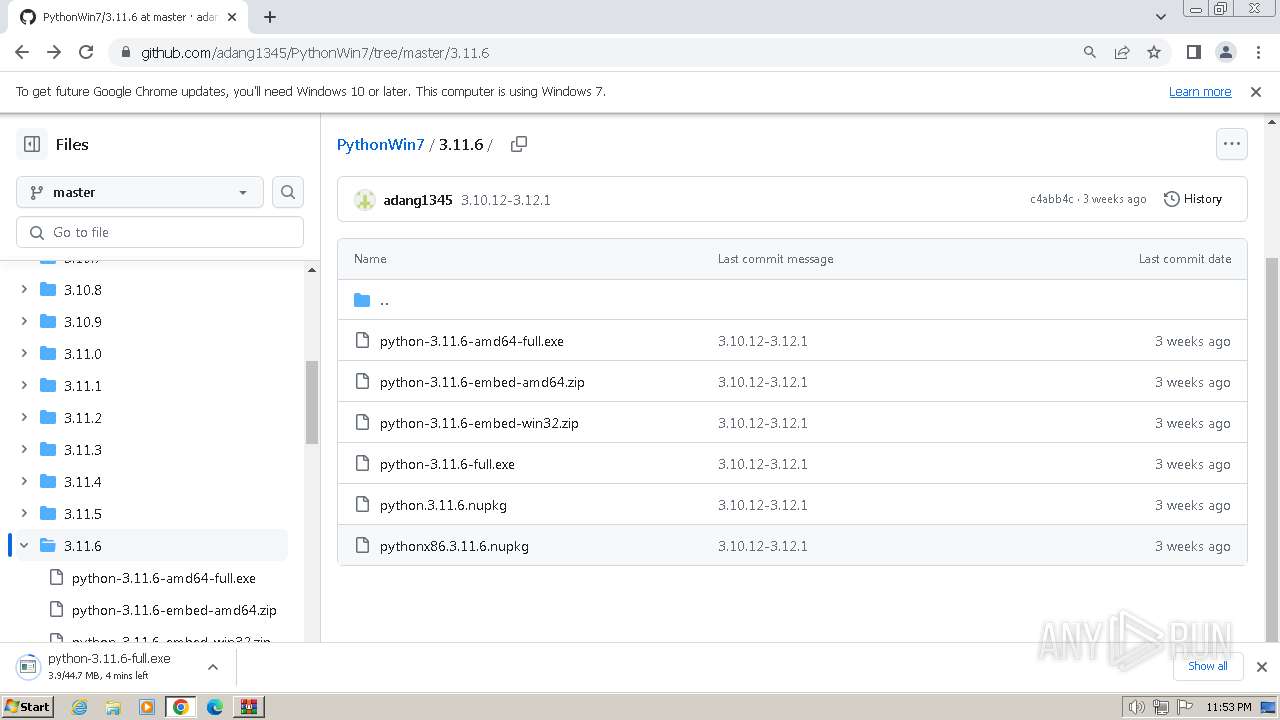Select python-3.11.6-embed-amd64.zip in tree
The image size is (1280, 720).
coord(174,610)
